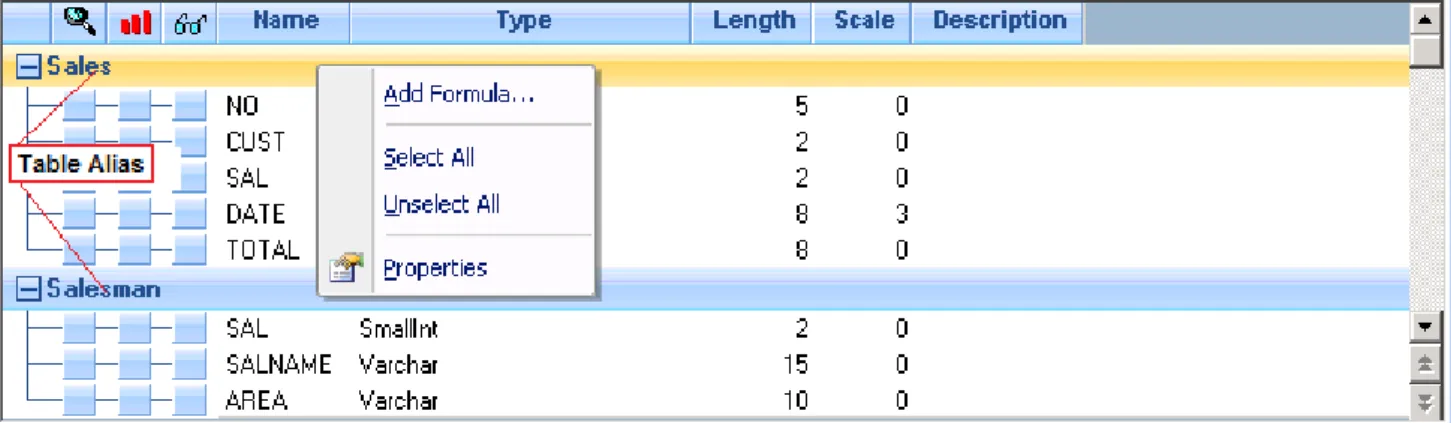
Task: Tick the chart-column box for Salesman's SAL
Action: point(134,328)
